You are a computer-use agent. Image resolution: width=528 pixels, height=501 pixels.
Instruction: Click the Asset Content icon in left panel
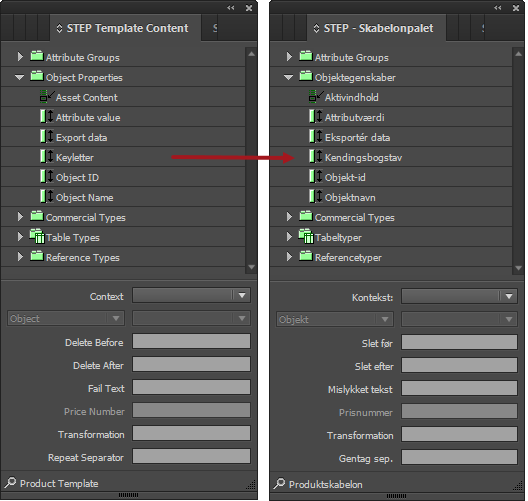coord(47,97)
